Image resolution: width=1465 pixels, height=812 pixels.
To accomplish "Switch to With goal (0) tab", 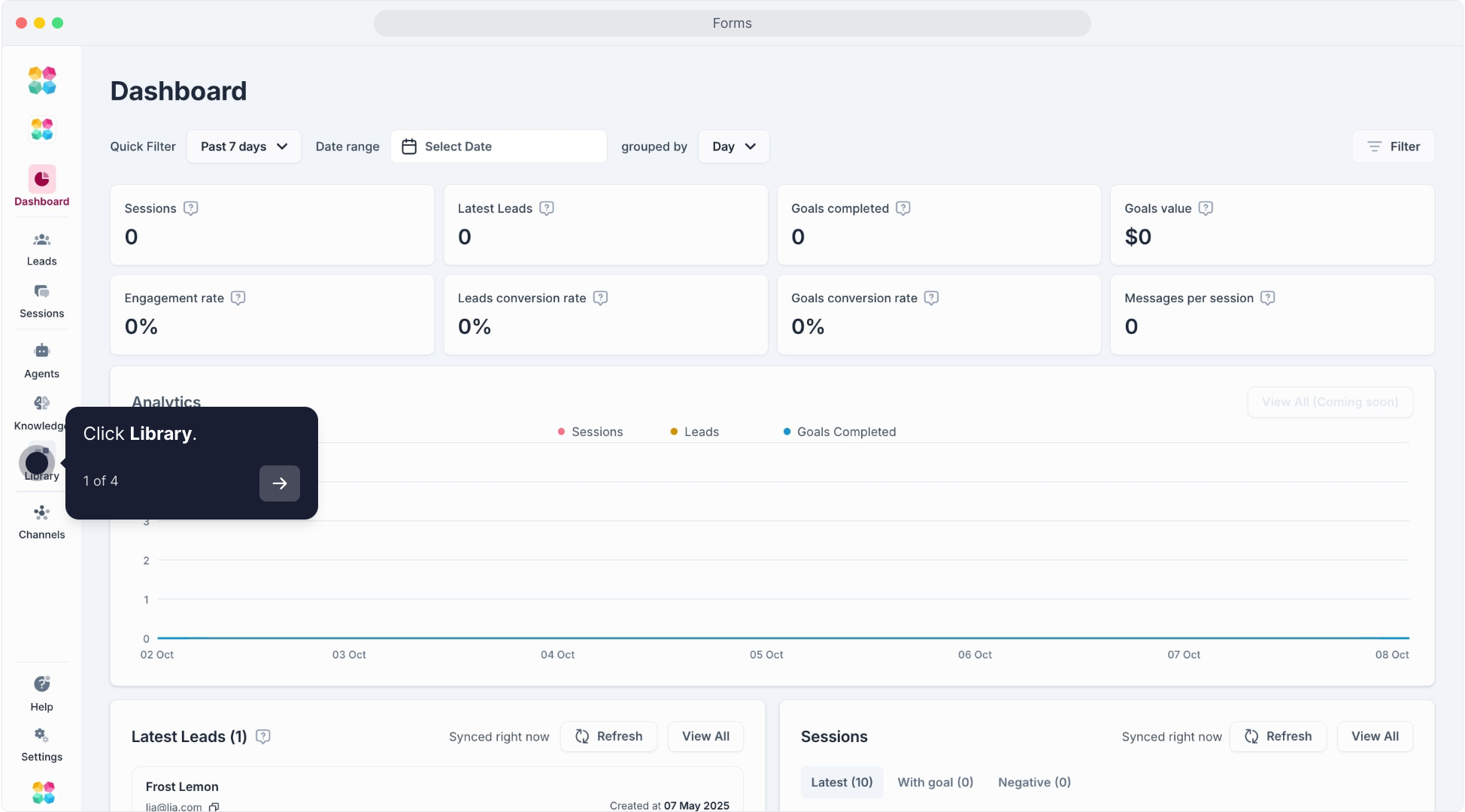I will click(935, 782).
